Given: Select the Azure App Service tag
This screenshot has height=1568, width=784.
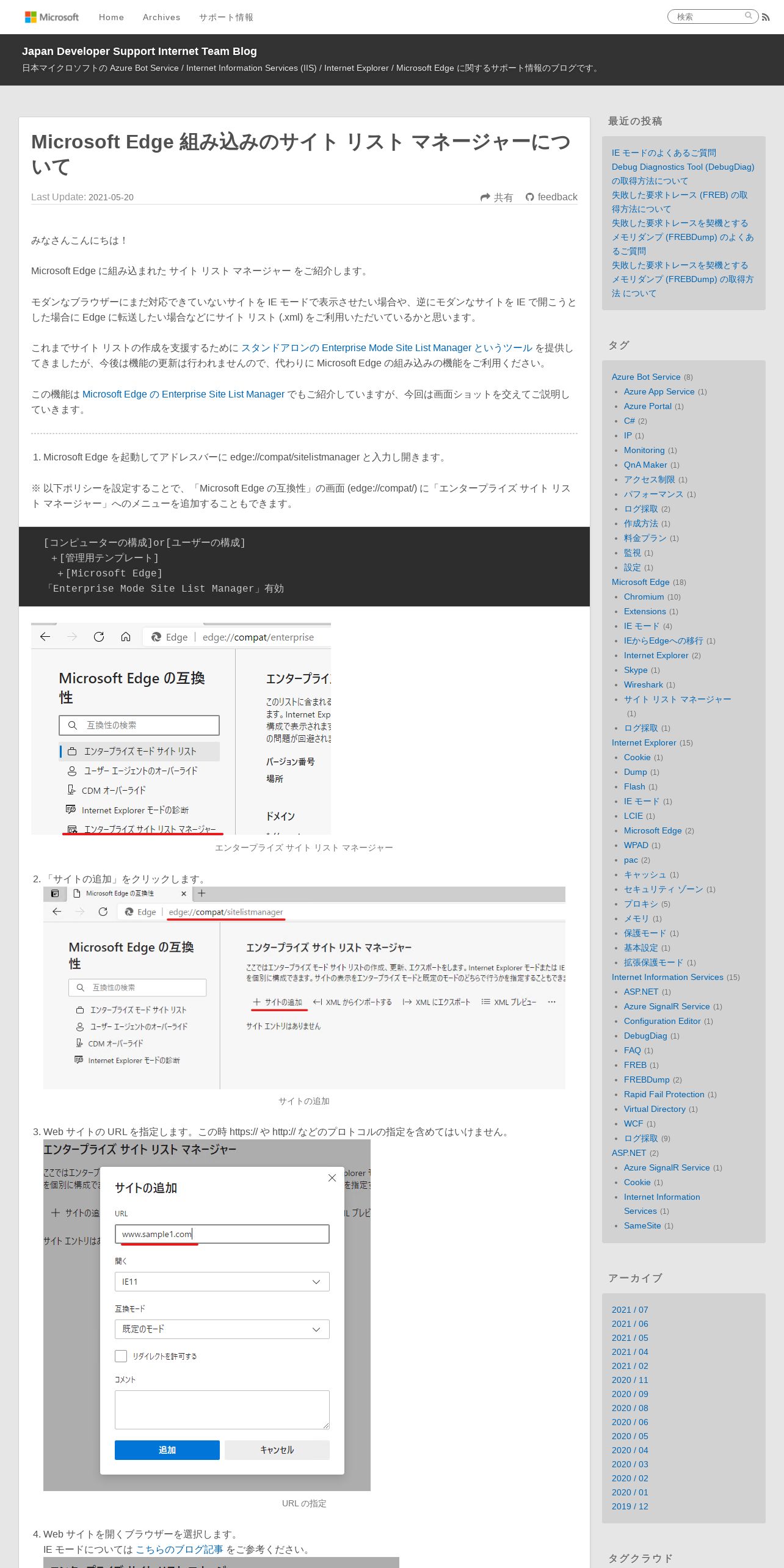Looking at the screenshot, I should click(659, 391).
